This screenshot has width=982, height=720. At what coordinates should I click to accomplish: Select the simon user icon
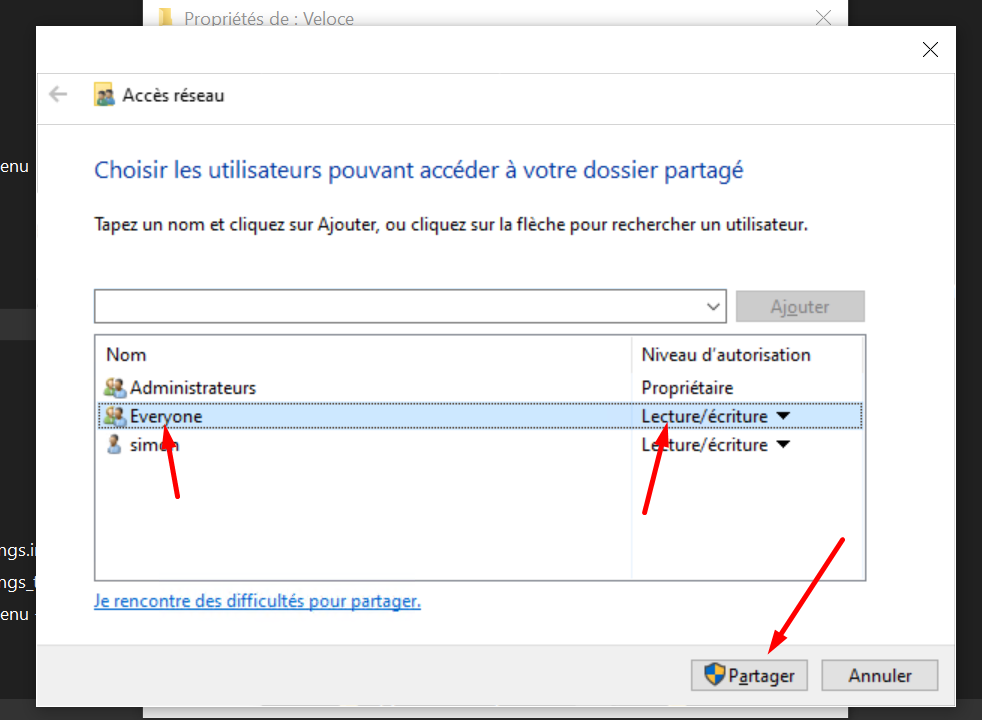[x=114, y=445]
